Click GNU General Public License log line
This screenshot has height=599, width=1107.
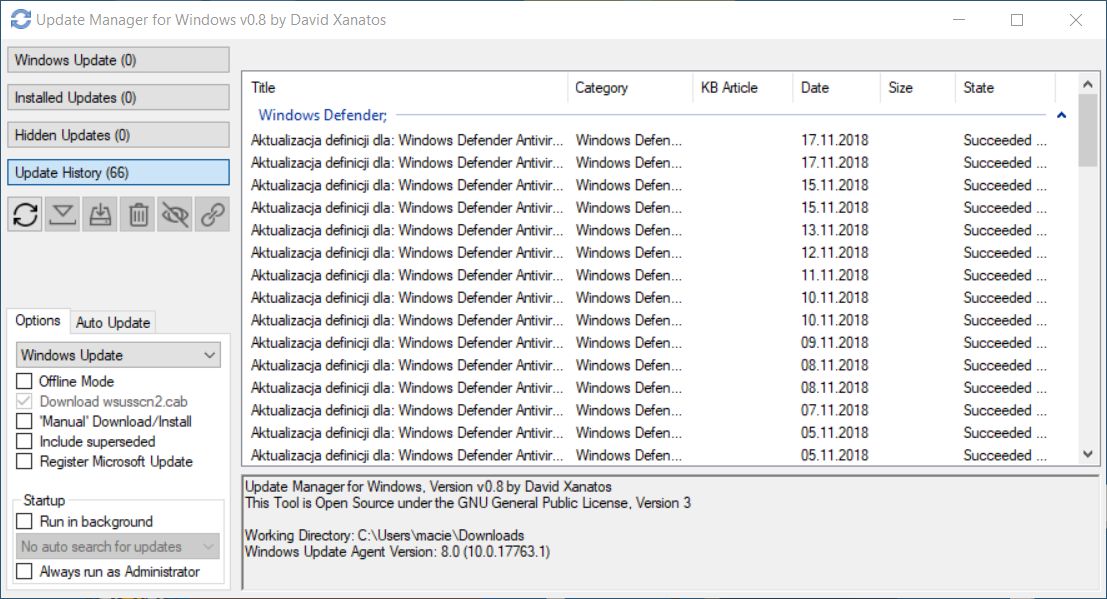(x=468, y=503)
